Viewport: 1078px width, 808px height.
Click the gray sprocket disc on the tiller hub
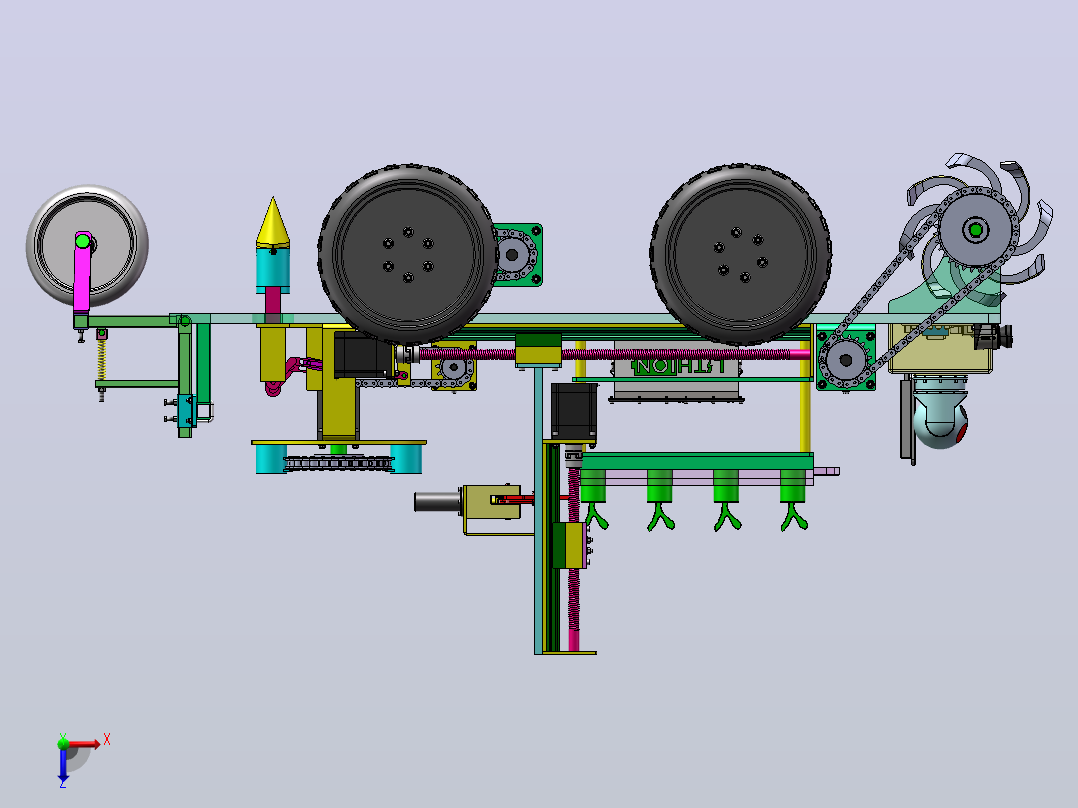(976, 230)
